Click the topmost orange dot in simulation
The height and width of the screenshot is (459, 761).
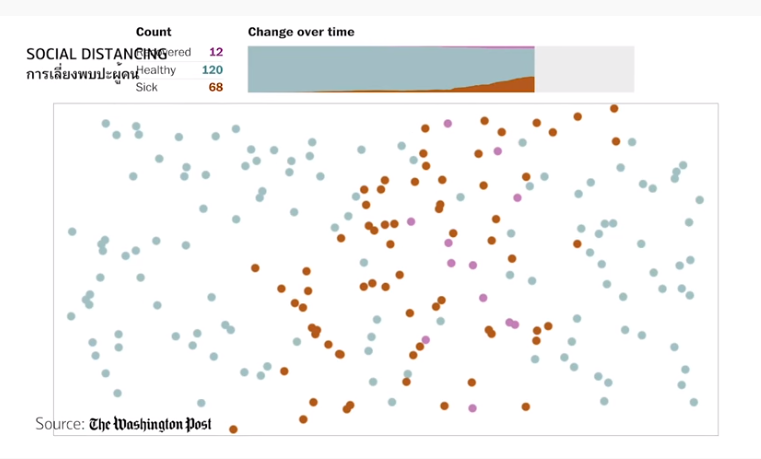coord(614,108)
